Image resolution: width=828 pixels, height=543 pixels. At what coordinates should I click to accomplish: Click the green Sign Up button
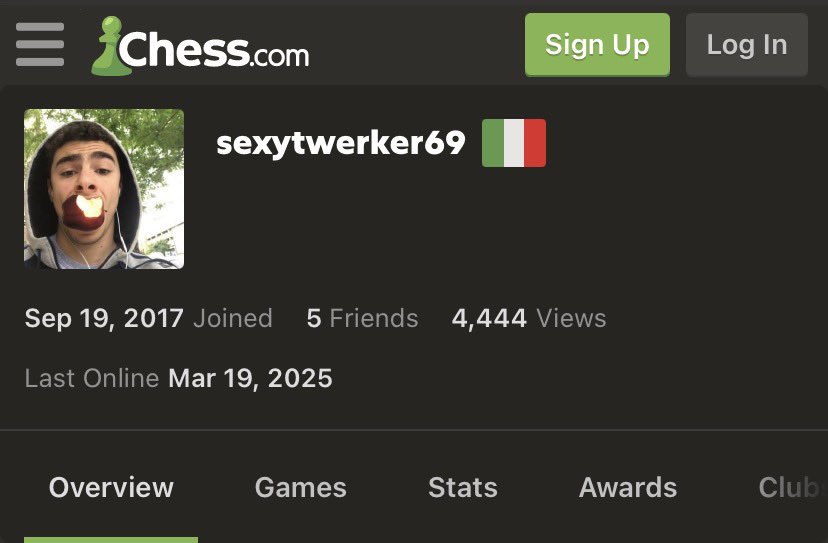597,45
